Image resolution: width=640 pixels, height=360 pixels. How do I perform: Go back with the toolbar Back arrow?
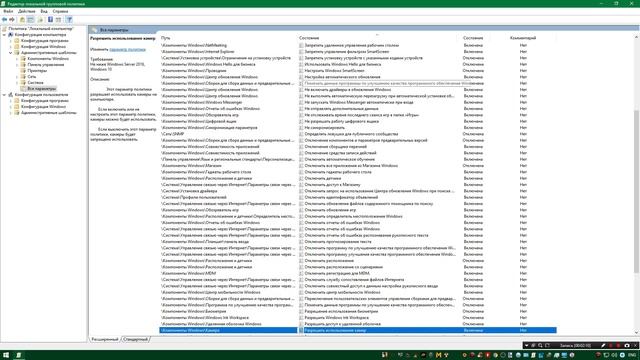coord(4,20)
